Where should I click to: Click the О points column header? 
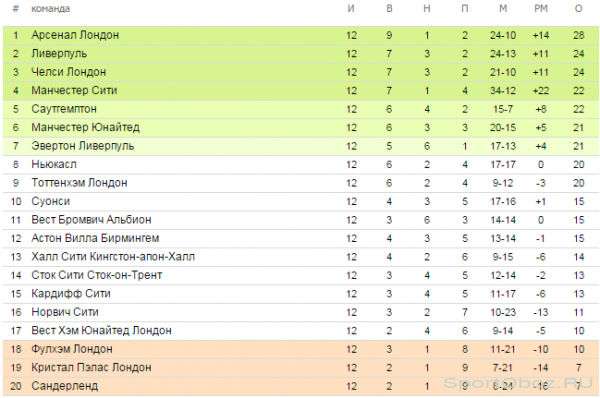(x=579, y=8)
